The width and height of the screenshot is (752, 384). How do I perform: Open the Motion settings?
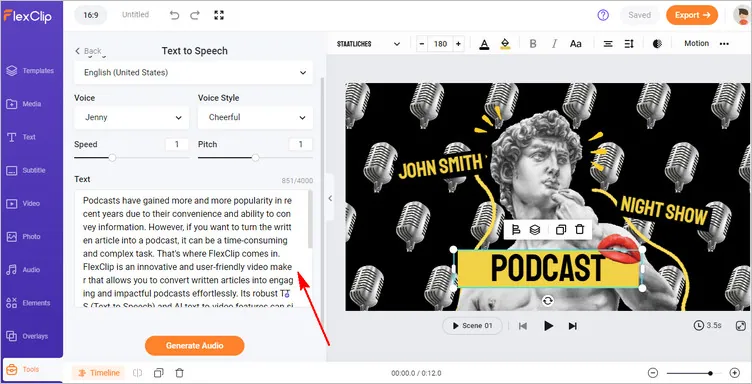[696, 44]
